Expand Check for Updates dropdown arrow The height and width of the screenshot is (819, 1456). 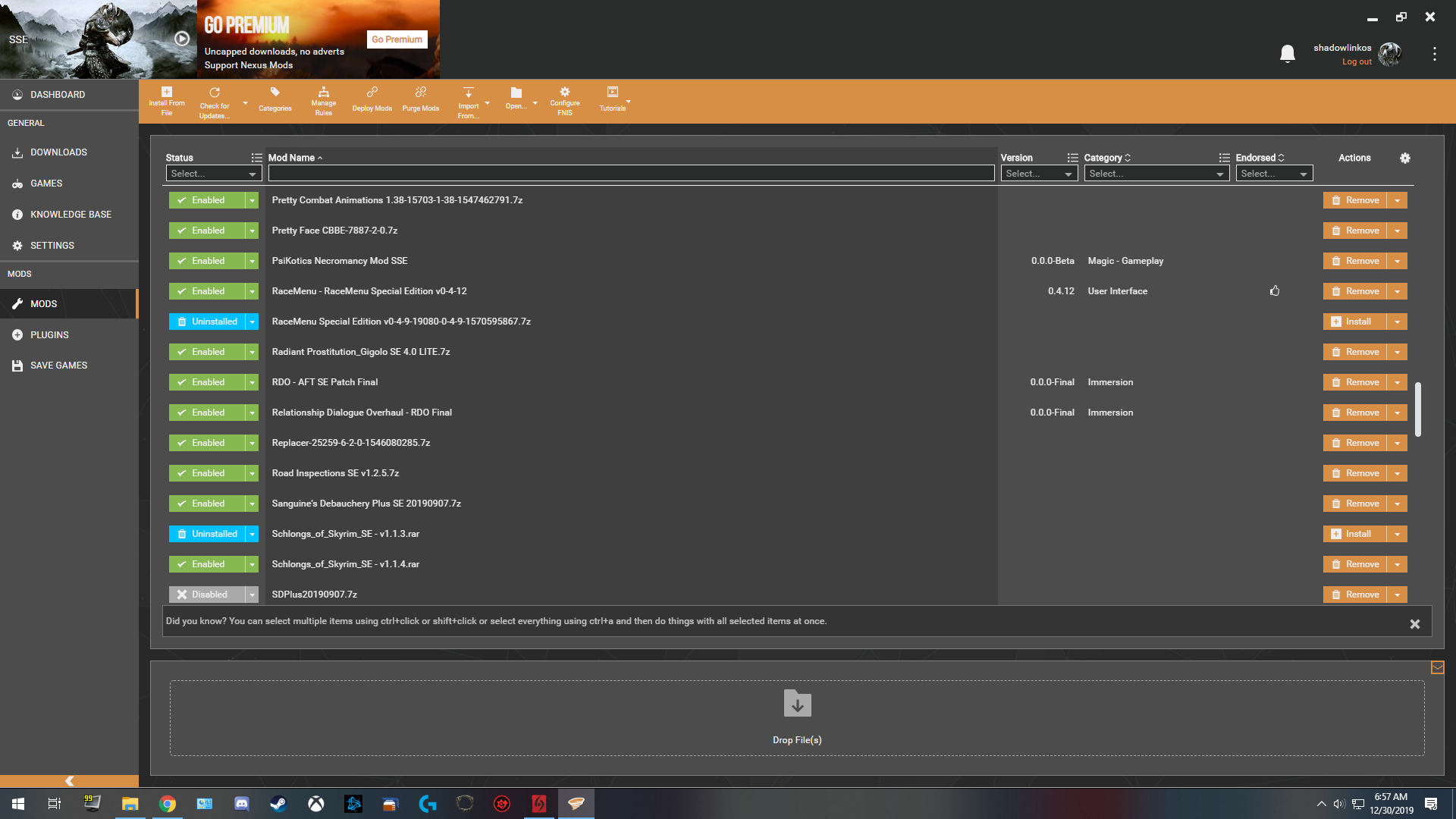(x=245, y=103)
